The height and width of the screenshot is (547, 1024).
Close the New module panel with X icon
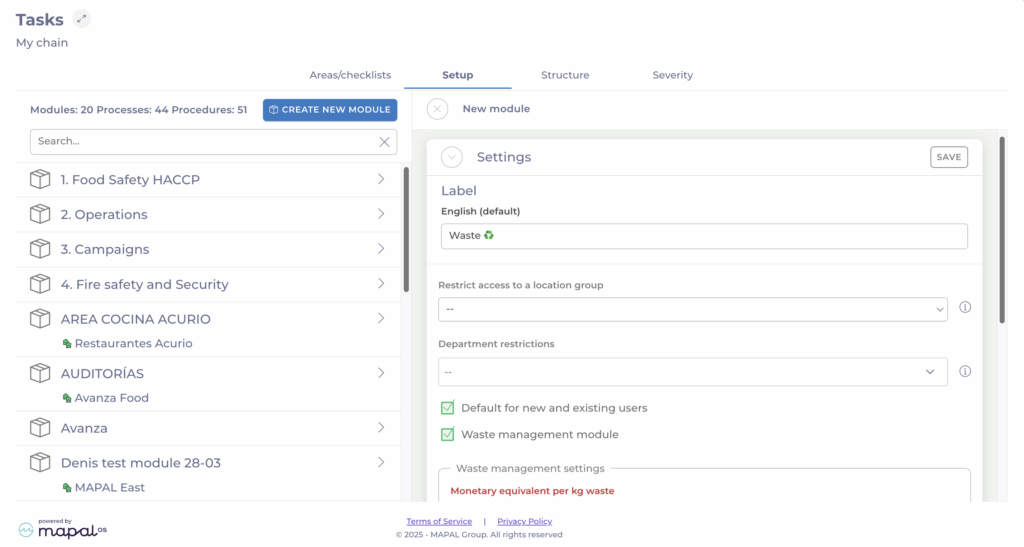[437, 109]
